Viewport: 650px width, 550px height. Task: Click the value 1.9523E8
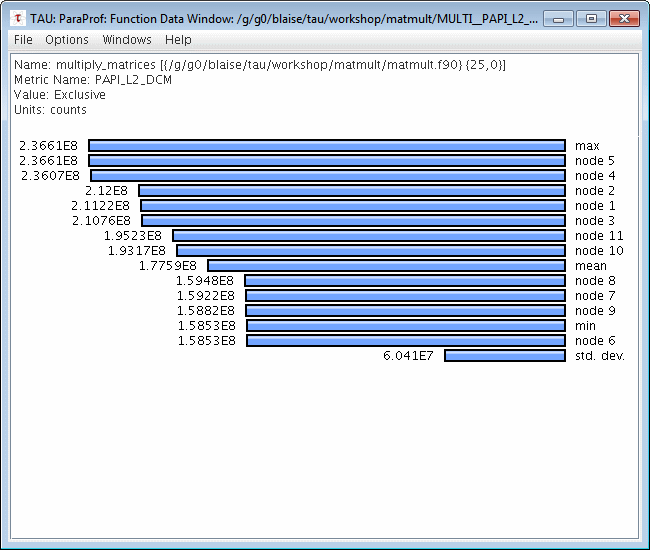coord(133,236)
